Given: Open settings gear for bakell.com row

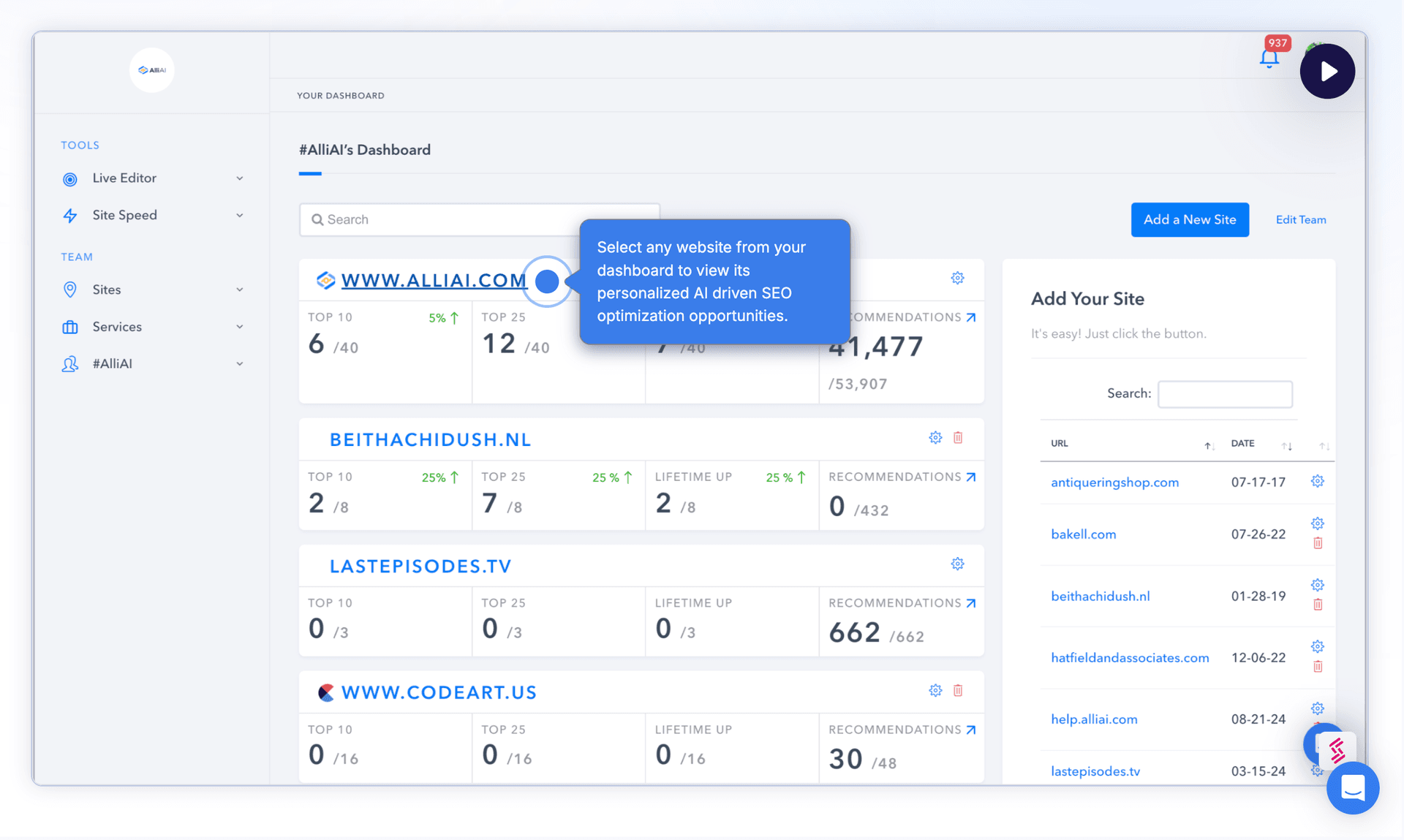Looking at the screenshot, I should tap(1318, 523).
